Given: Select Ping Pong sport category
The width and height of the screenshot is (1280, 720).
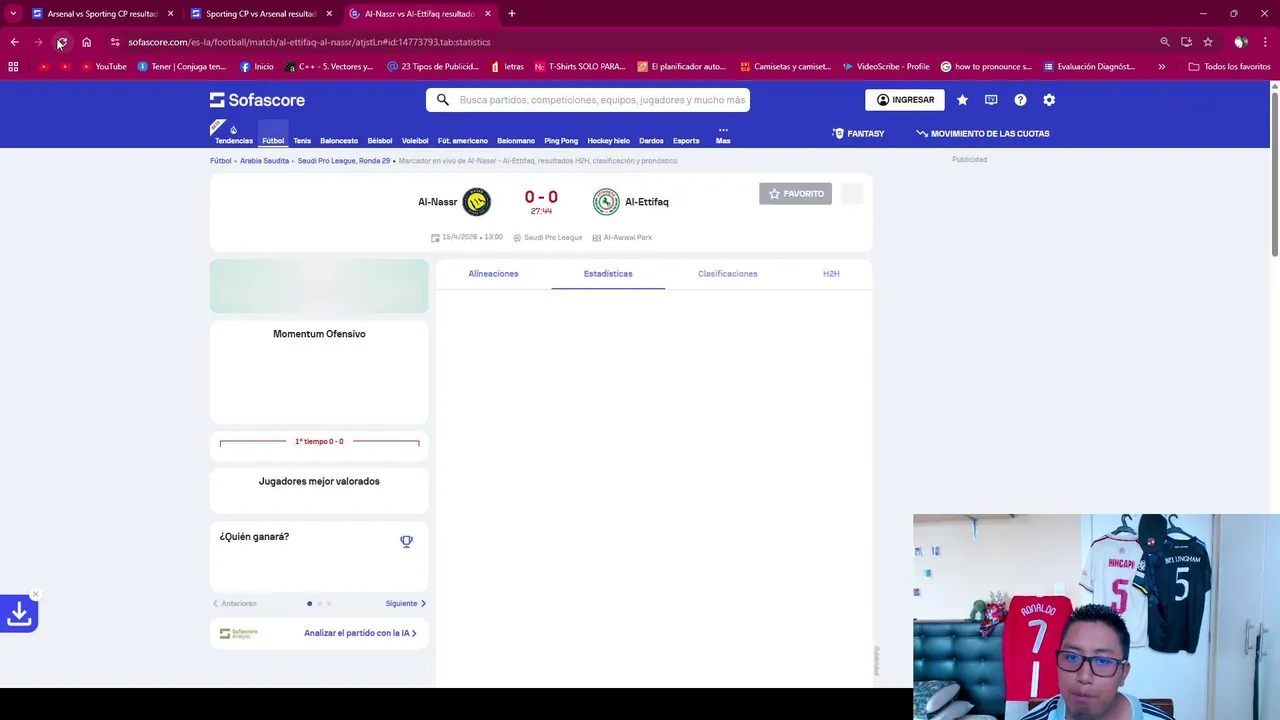Looking at the screenshot, I should coord(561,141).
